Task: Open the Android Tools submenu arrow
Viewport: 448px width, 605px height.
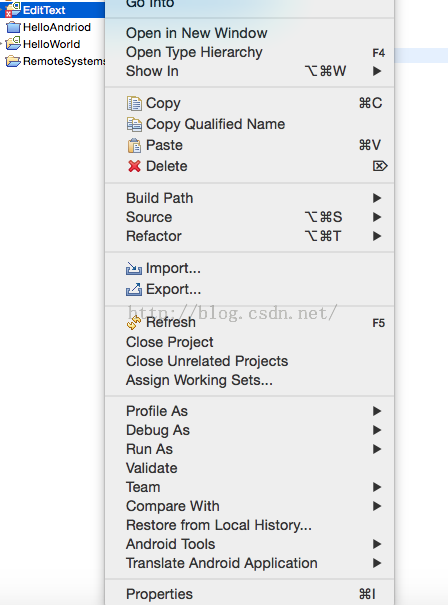Action: pos(377,544)
